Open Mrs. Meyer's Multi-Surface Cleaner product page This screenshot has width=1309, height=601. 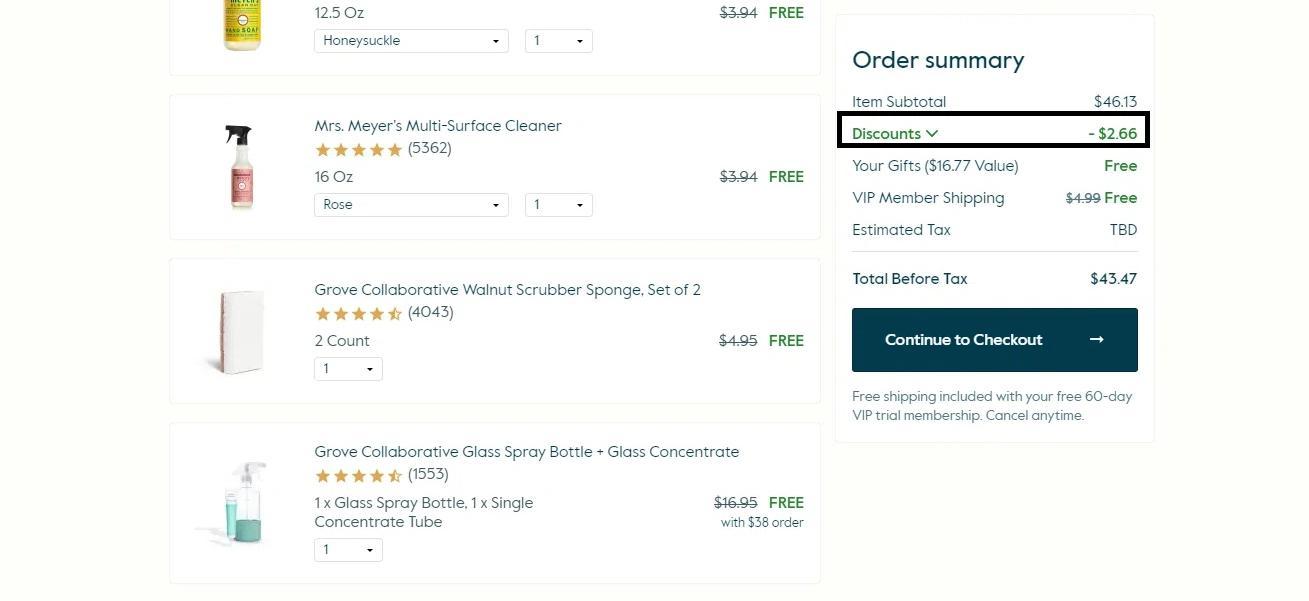(437, 126)
